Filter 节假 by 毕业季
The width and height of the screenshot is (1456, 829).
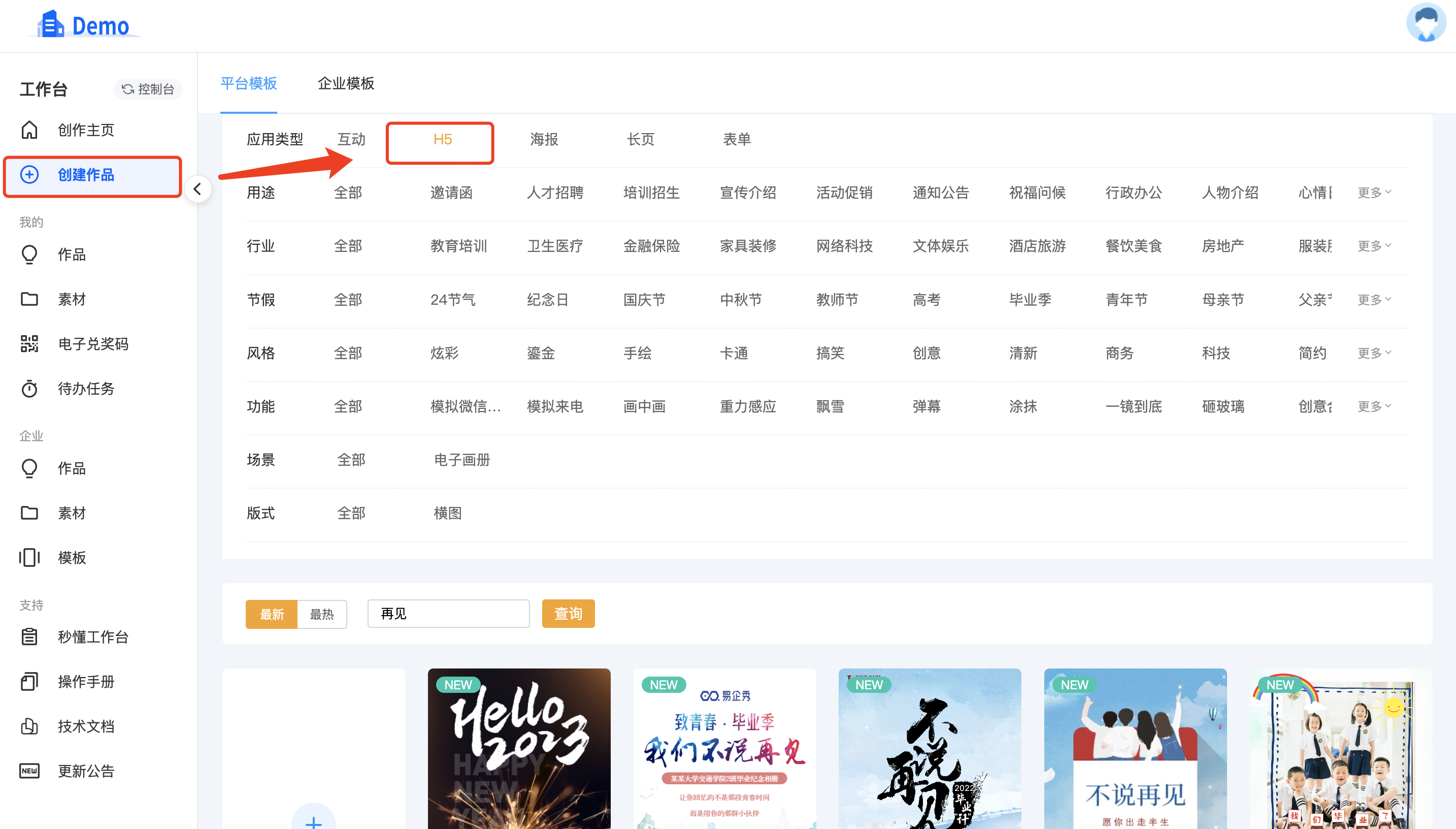pyautogui.click(x=1030, y=300)
